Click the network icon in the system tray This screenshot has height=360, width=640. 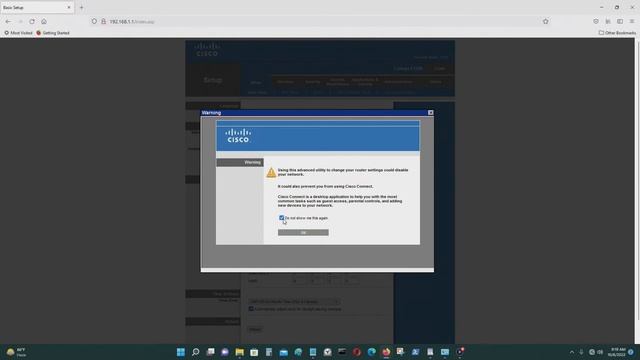(592, 352)
